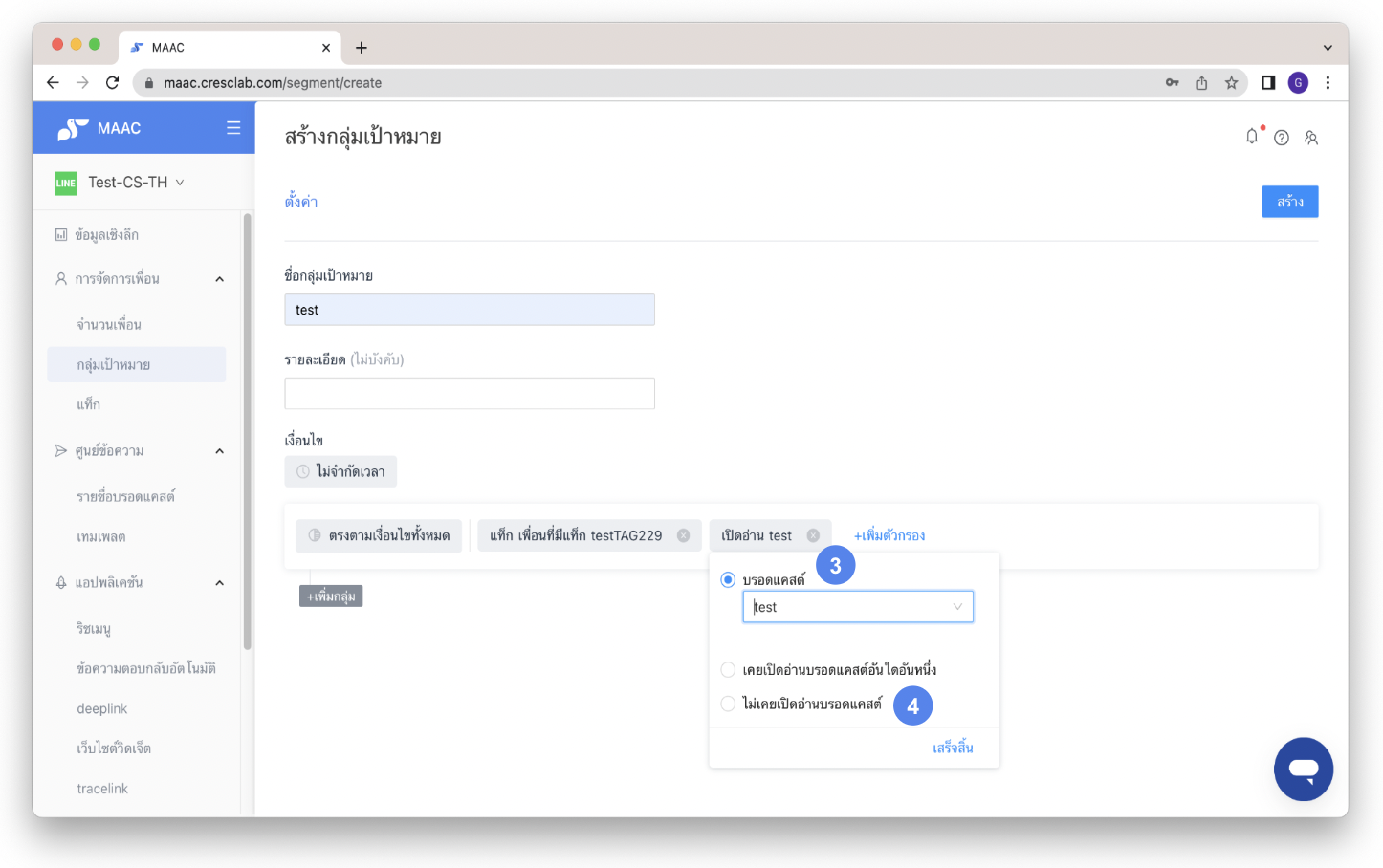The width and height of the screenshot is (1383, 868).
Task: Click the รายละเอียด description input field
Action: tap(469, 394)
